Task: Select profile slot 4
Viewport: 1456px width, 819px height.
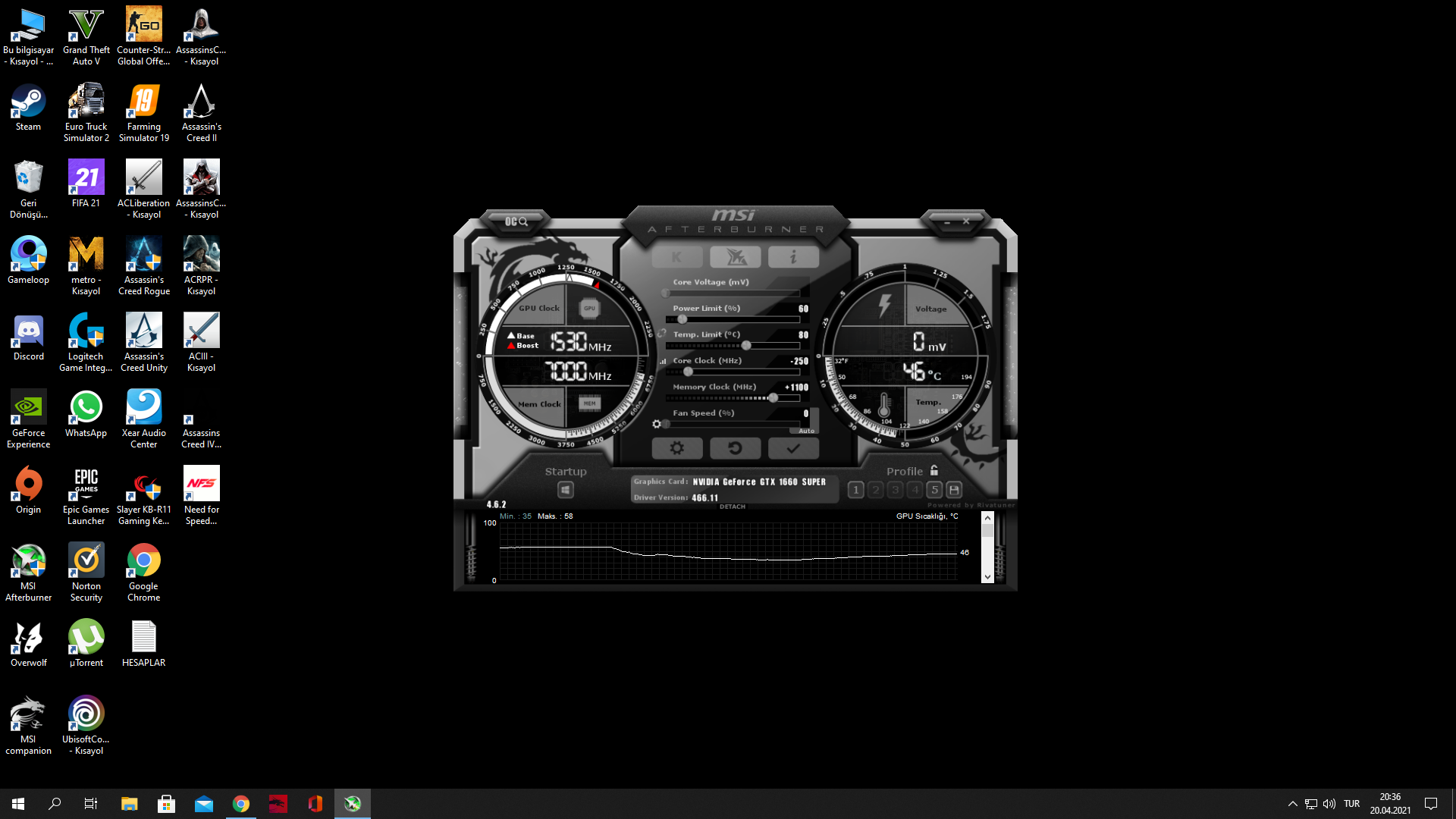Action: pos(915,490)
